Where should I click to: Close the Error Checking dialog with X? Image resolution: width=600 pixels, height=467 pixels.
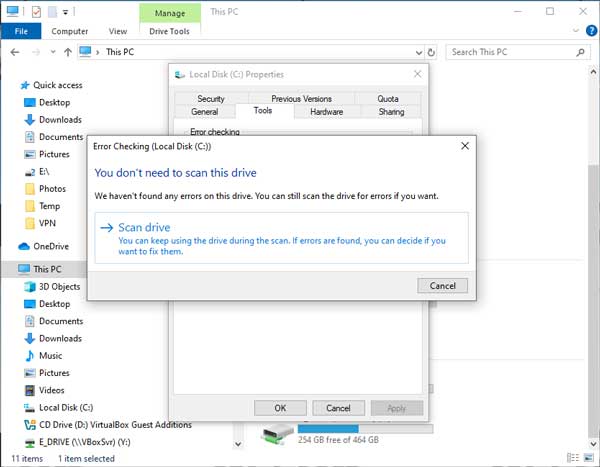pos(465,146)
